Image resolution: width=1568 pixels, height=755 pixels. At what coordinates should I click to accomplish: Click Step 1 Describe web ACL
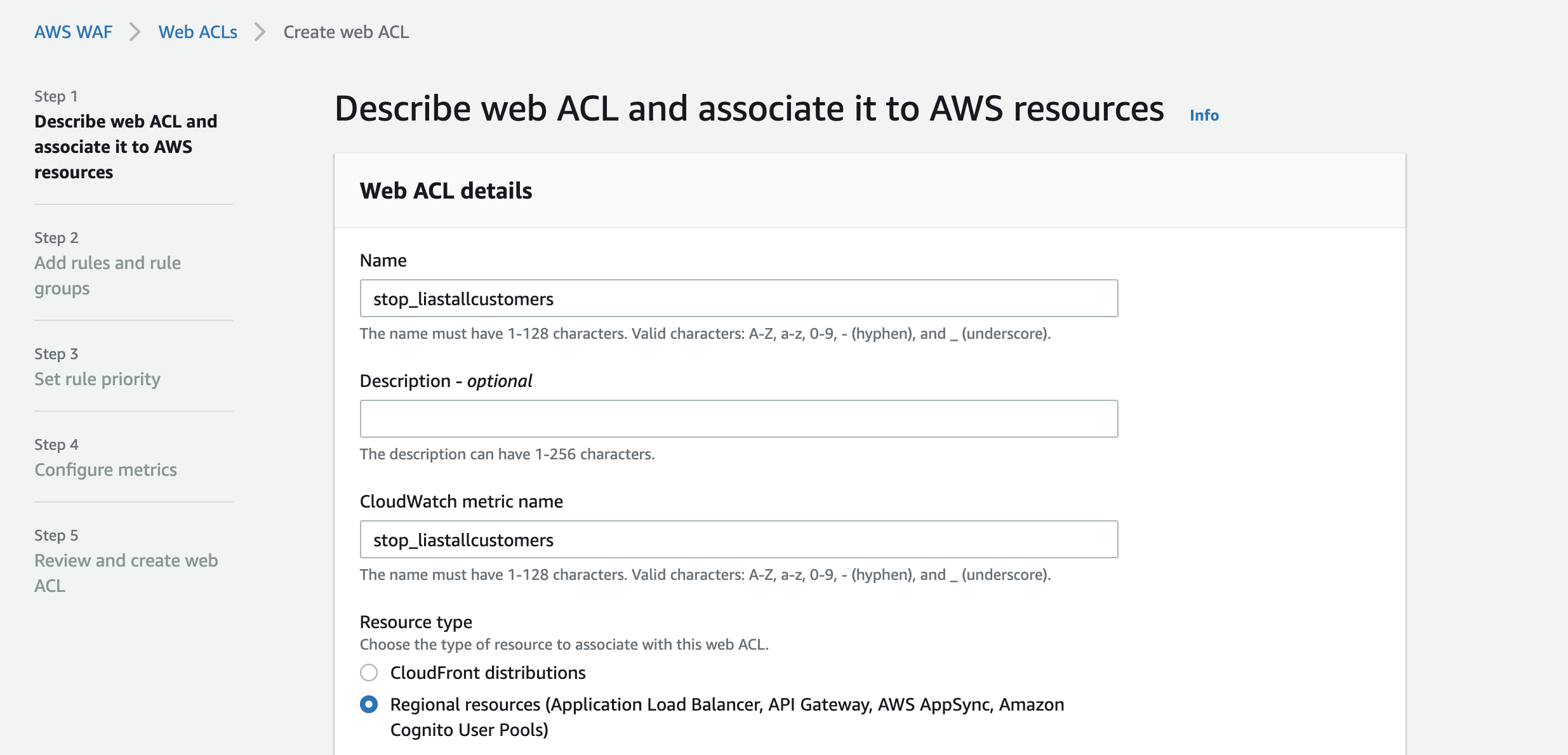pos(125,146)
